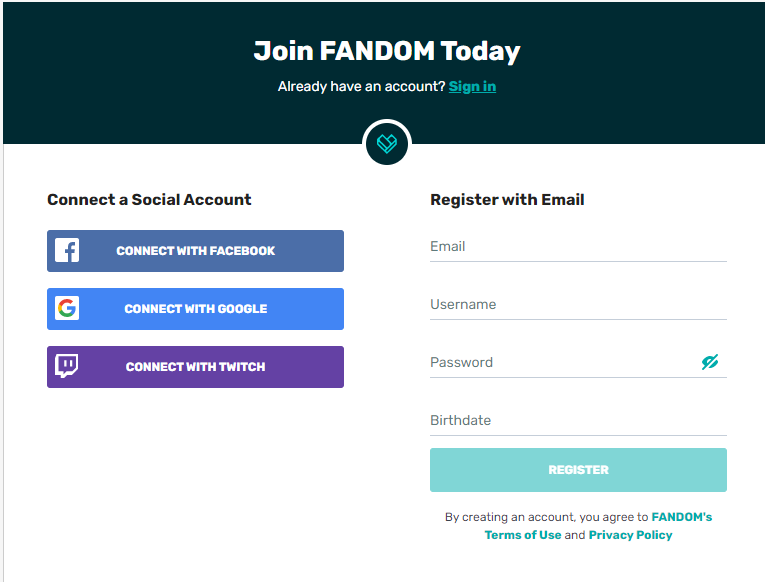The image size is (765, 582).
Task: Submit the form with the Register button
Action: pyautogui.click(x=578, y=470)
